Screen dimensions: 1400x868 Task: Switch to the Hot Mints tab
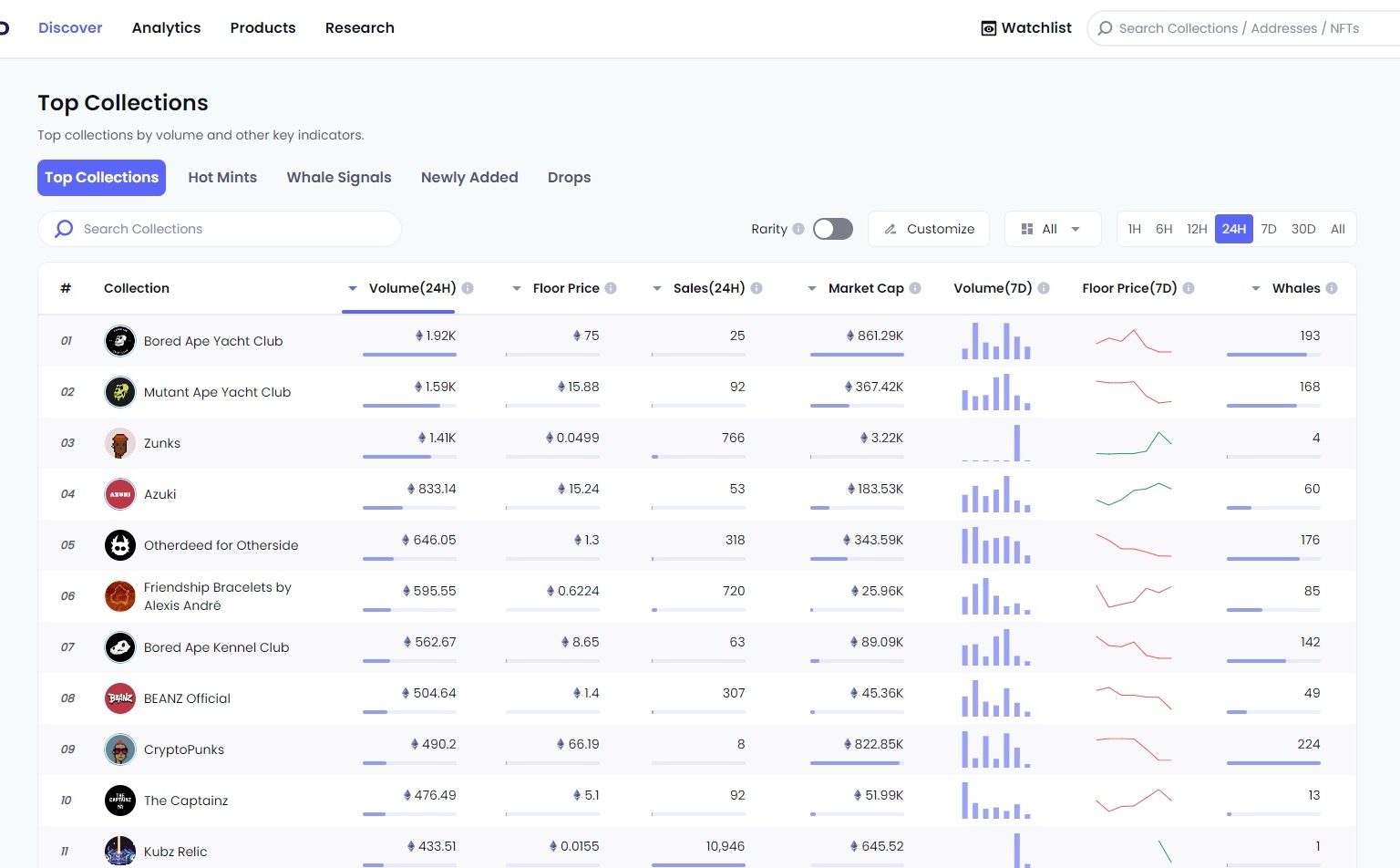222,178
